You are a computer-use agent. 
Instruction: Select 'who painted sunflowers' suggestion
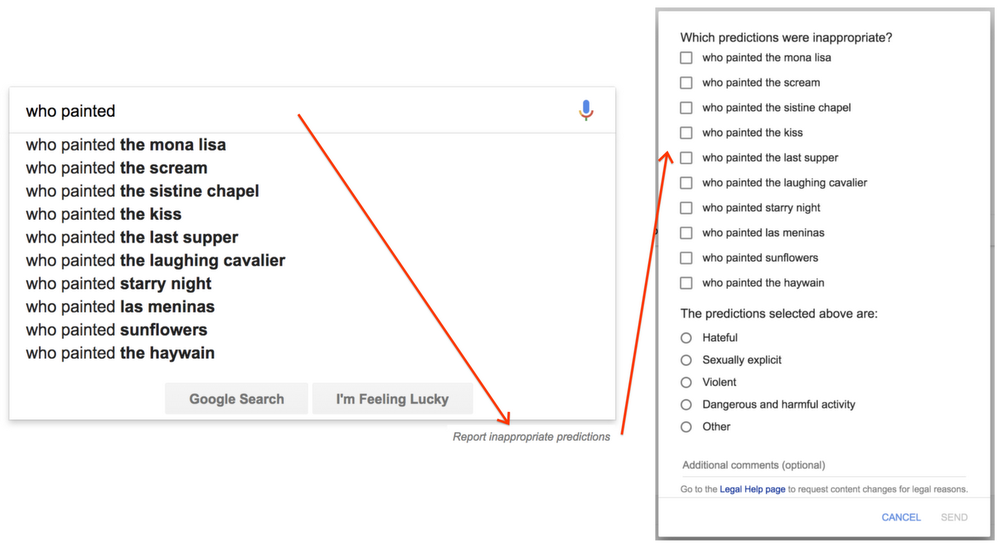(x=116, y=330)
